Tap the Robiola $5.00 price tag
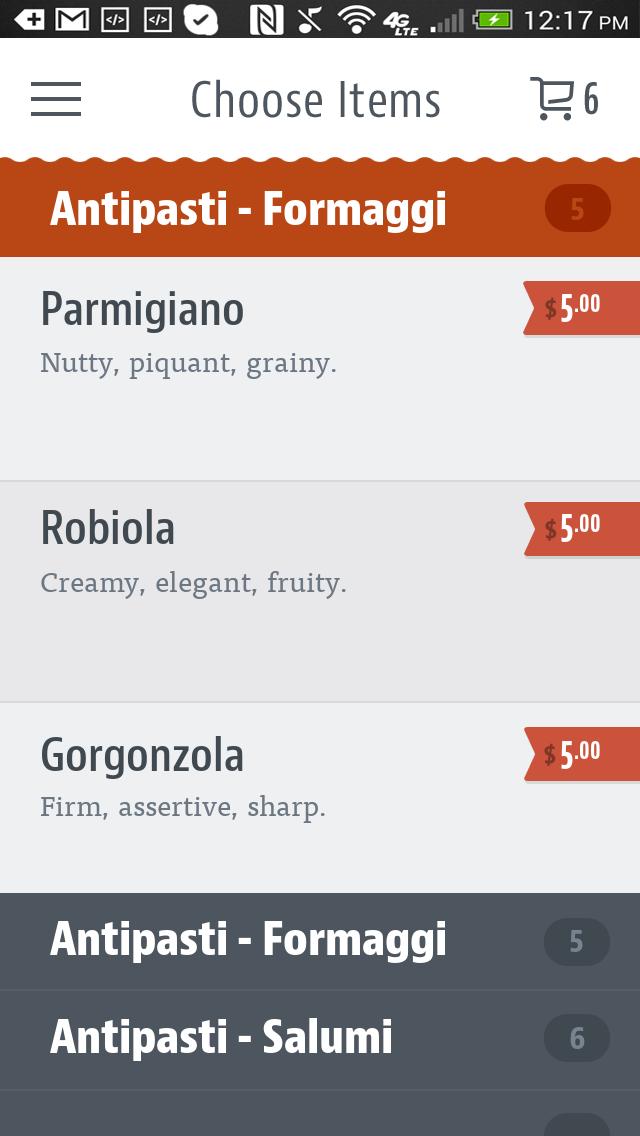Screen dimensions: 640x1136 tap(580, 528)
